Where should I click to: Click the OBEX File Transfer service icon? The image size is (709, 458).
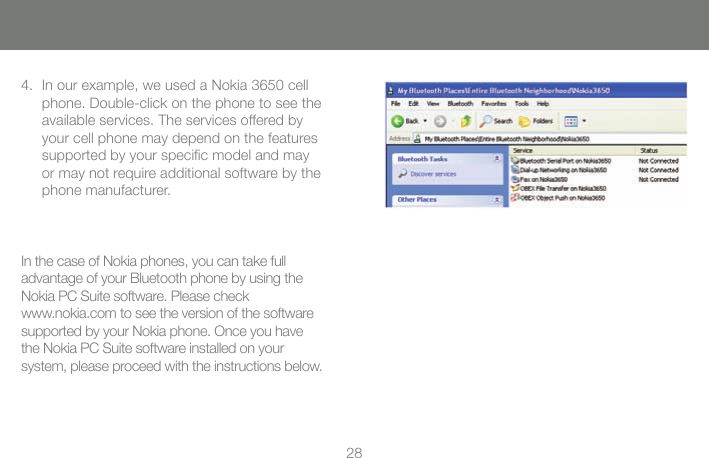coord(515,189)
